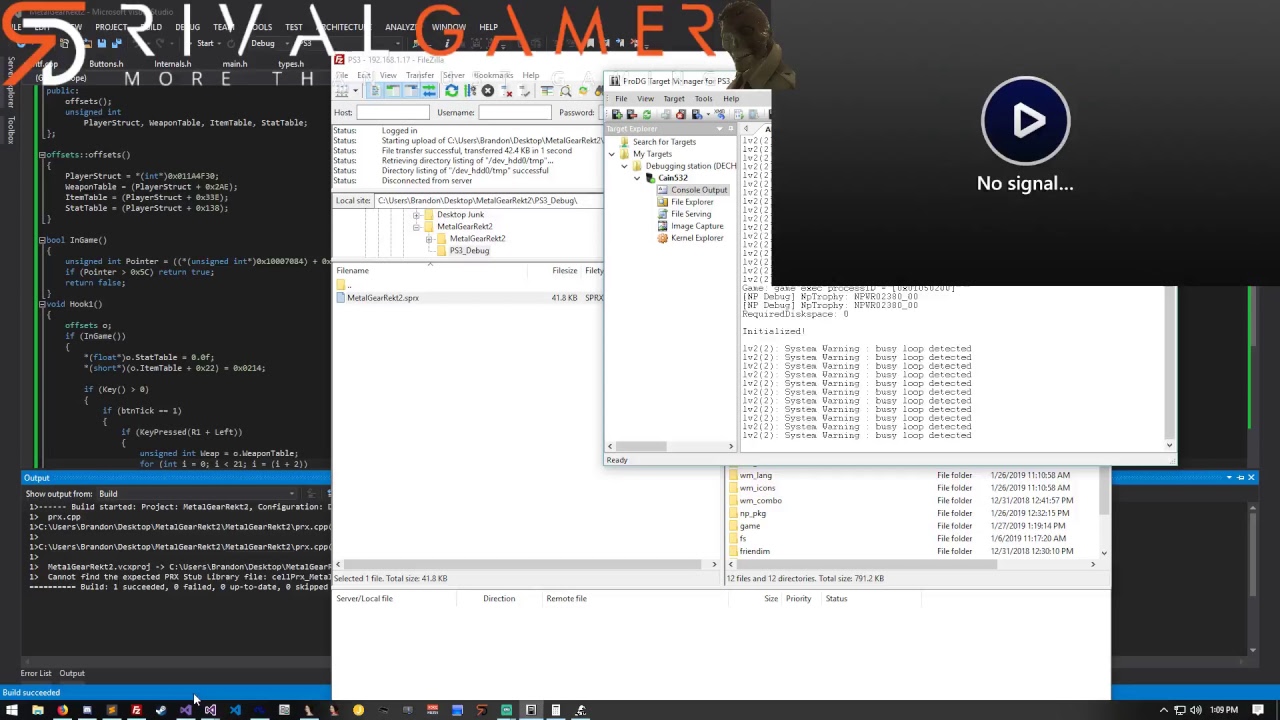Expand the Desktop Junk folder in FileZilla
Image resolution: width=1280 pixels, height=720 pixels.
pos(416,215)
